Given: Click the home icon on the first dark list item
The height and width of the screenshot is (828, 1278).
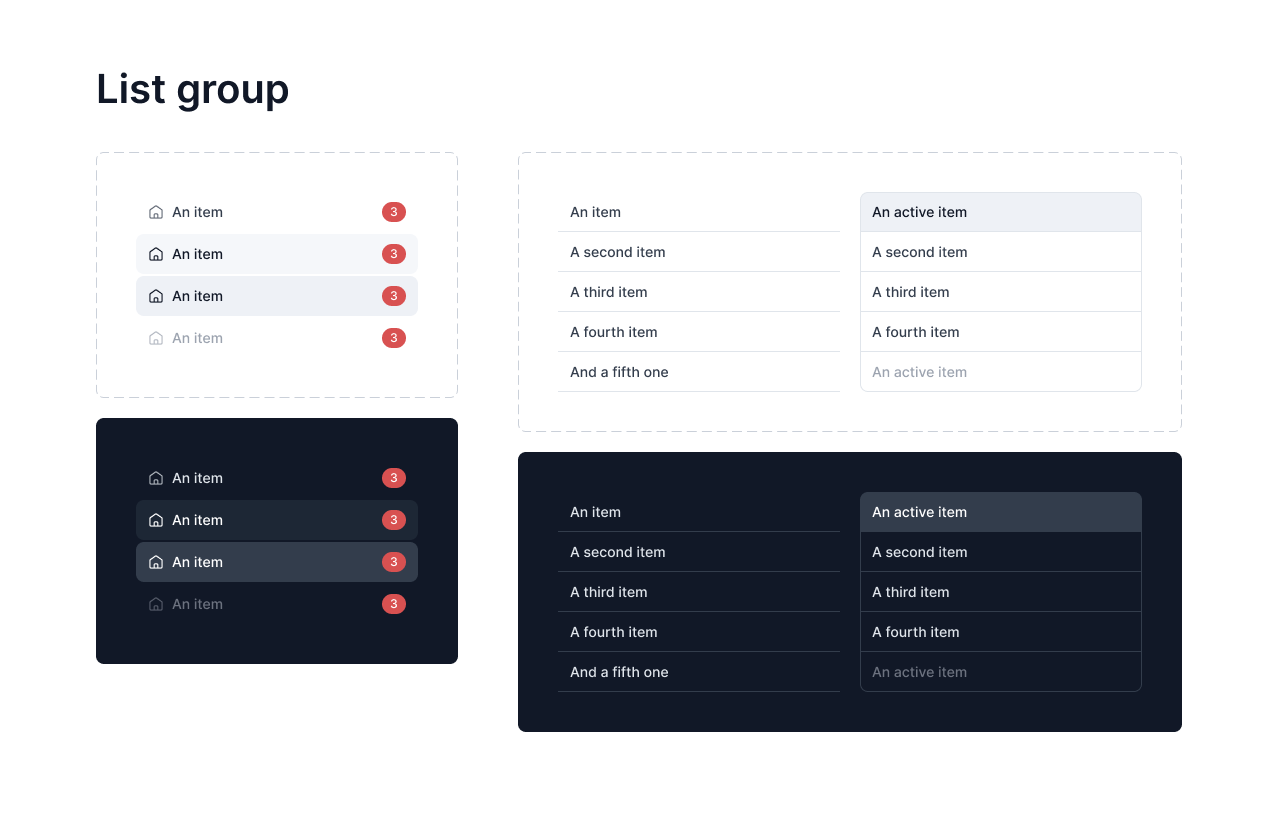Looking at the screenshot, I should point(156,478).
